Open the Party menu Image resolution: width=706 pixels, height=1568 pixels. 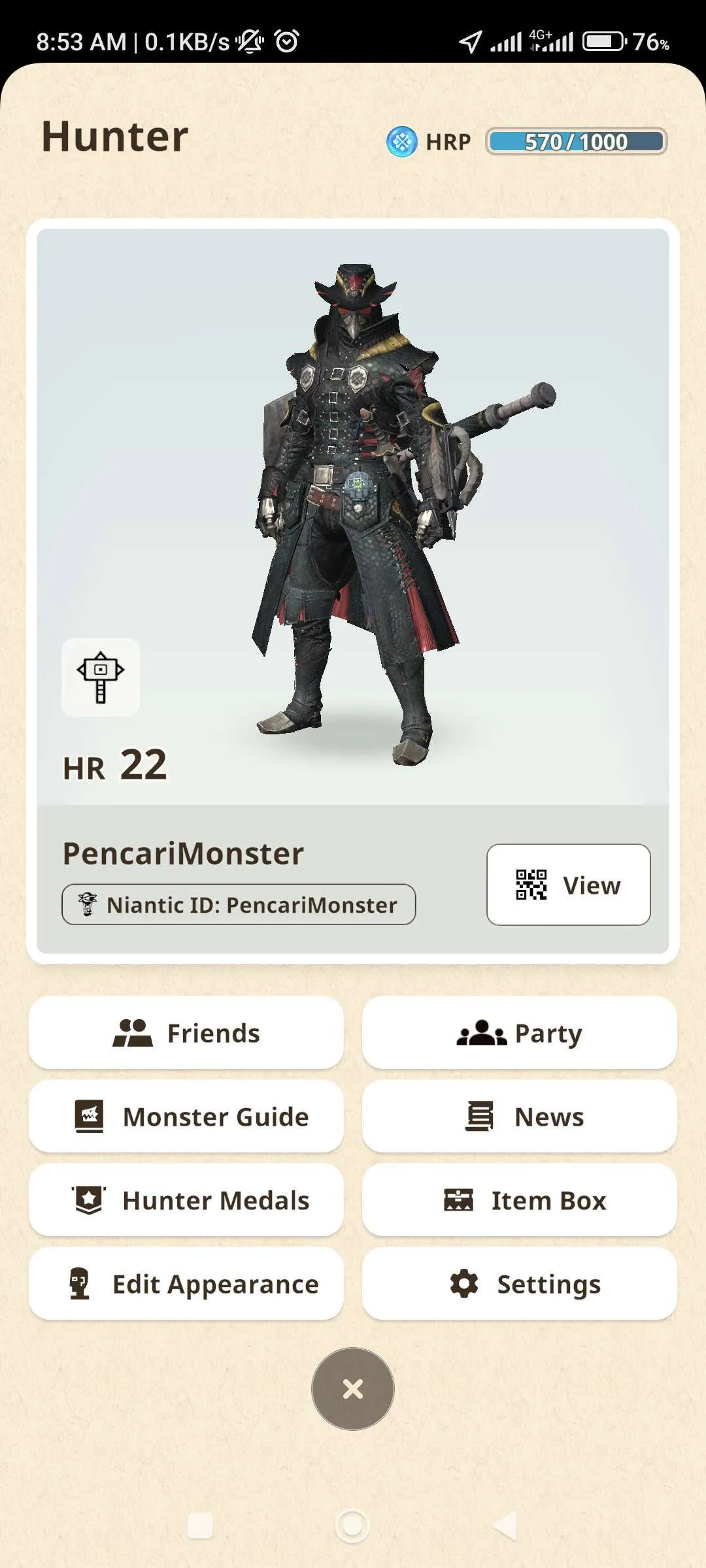point(520,1033)
